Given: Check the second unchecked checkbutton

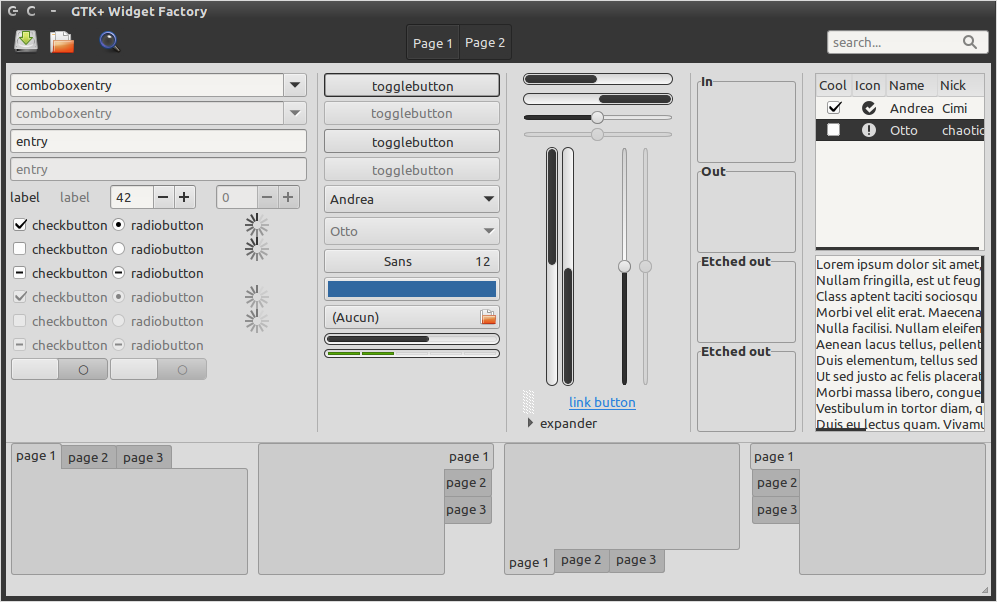Looking at the screenshot, I should (20, 249).
